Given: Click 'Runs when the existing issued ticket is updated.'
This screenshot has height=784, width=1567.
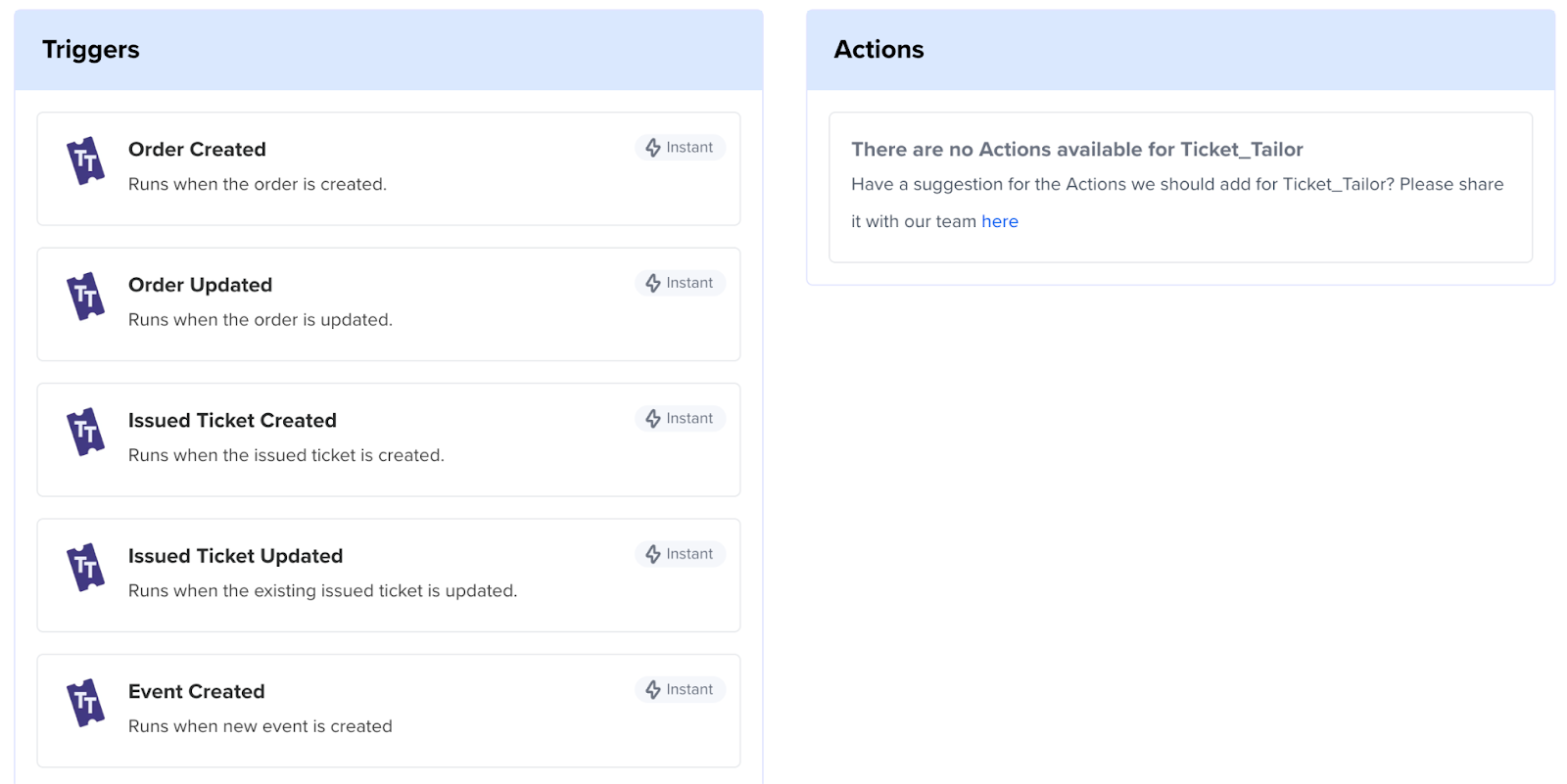Looking at the screenshot, I should [x=322, y=591].
